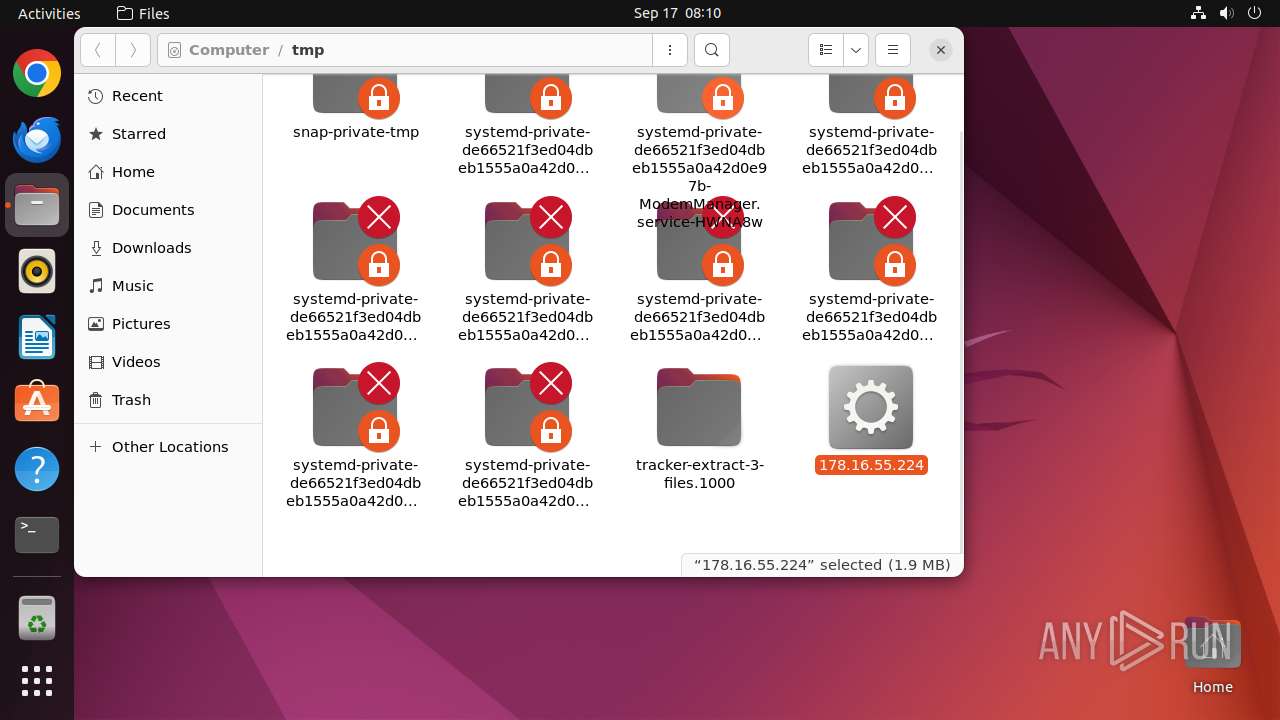
Task: Open Trash in the sidebar
Action: (168, 400)
